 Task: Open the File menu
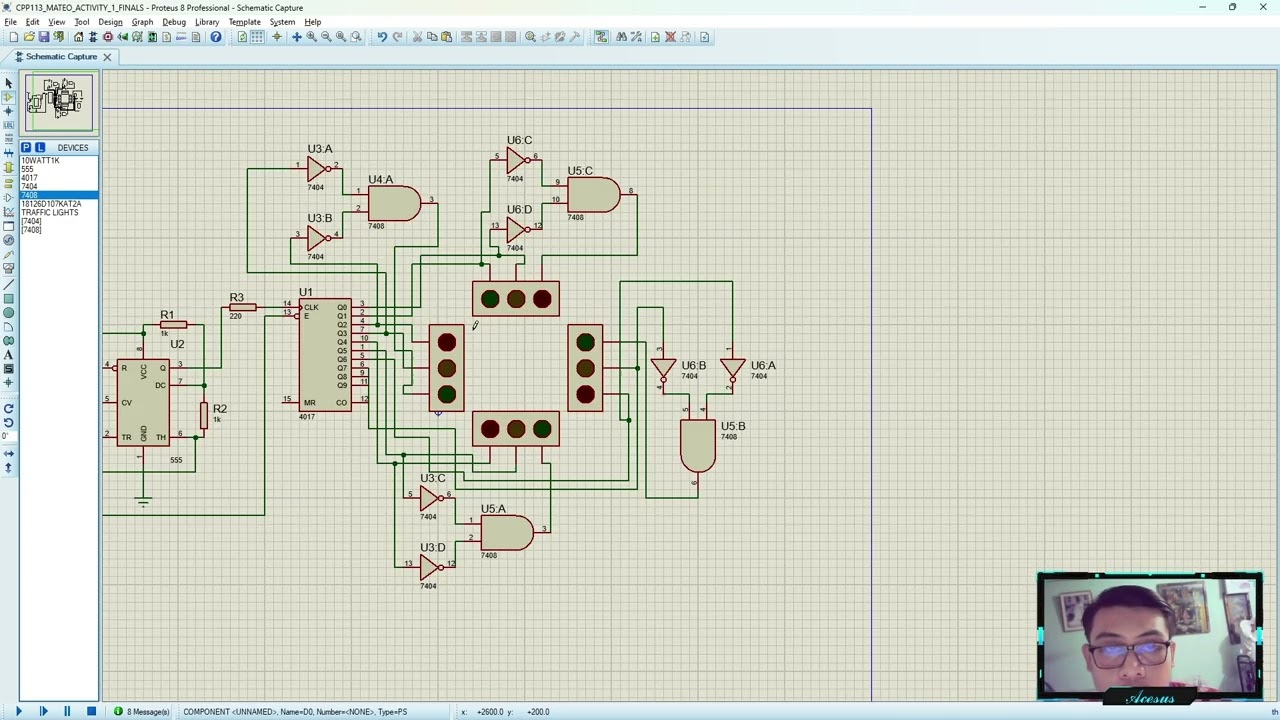tap(10, 22)
